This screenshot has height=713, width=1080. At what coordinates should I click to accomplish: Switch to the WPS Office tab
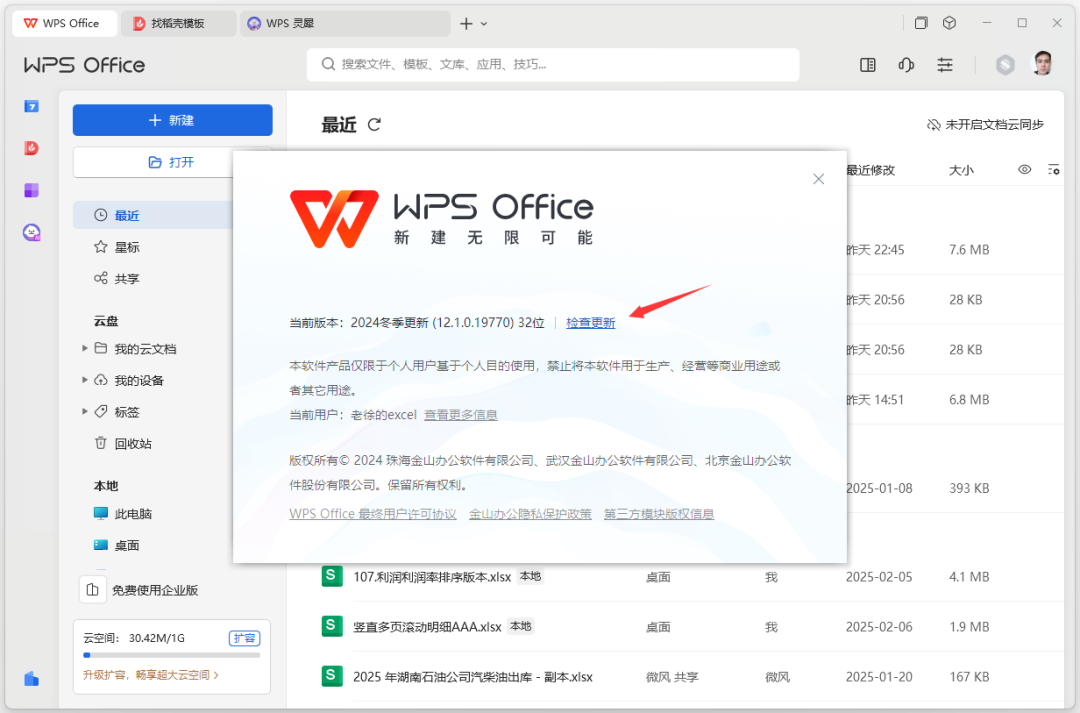pyautogui.click(x=63, y=23)
